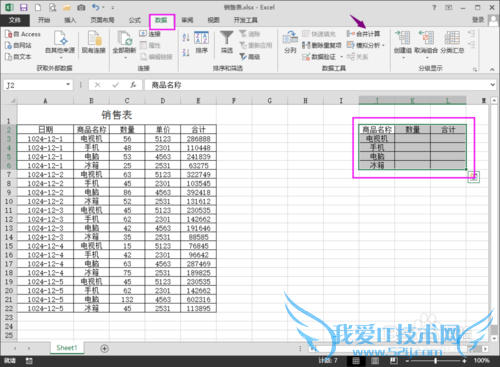500x367 pixels.
Task: Switch to the Developer (开发工具) tab
Action: [x=246, y=20]
